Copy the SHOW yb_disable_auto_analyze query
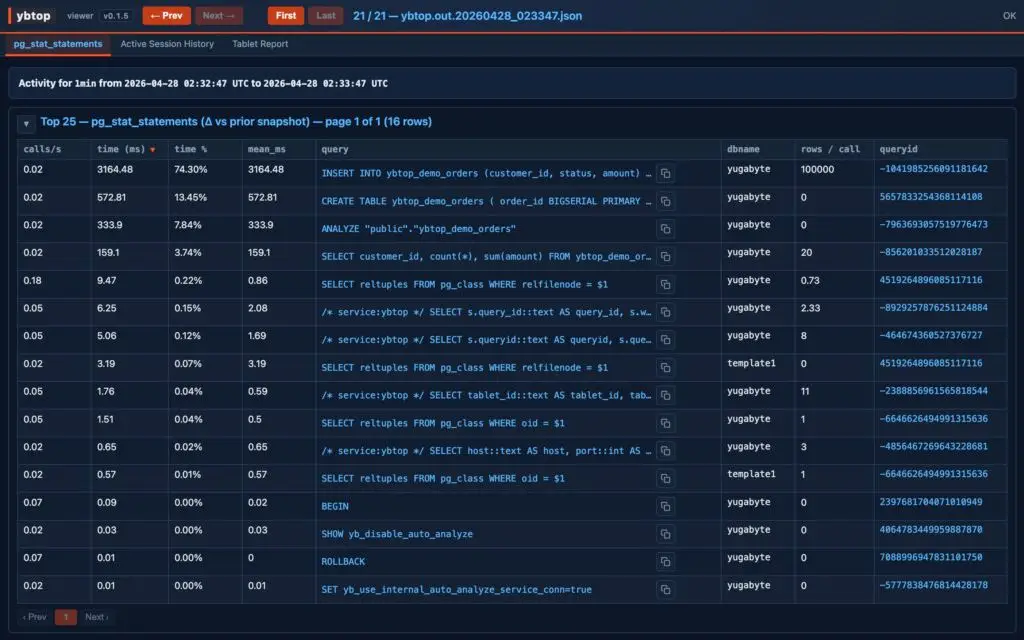1024x640 pixels. click(666, 534)
